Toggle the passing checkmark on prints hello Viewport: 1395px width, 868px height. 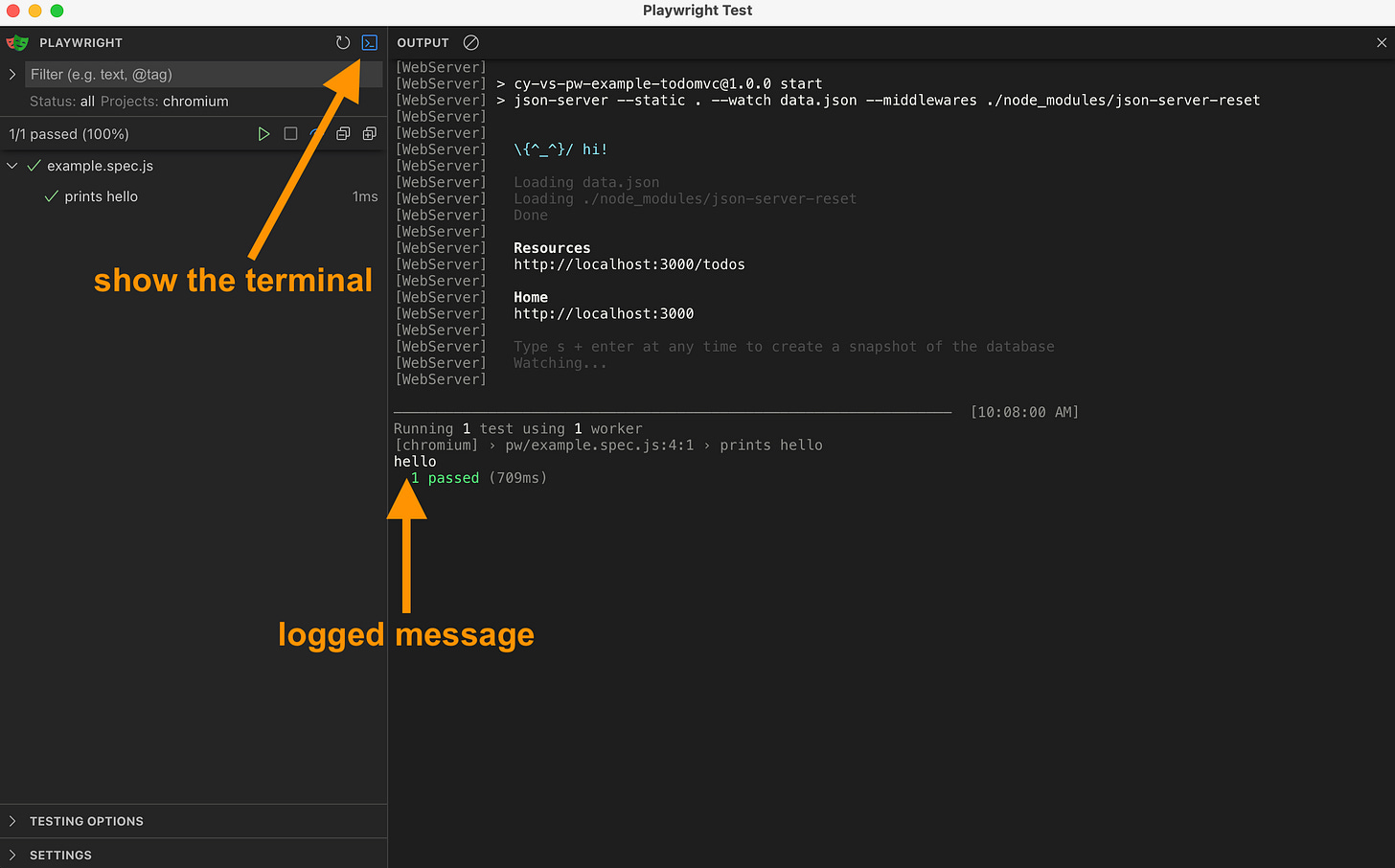click(52, 196)
